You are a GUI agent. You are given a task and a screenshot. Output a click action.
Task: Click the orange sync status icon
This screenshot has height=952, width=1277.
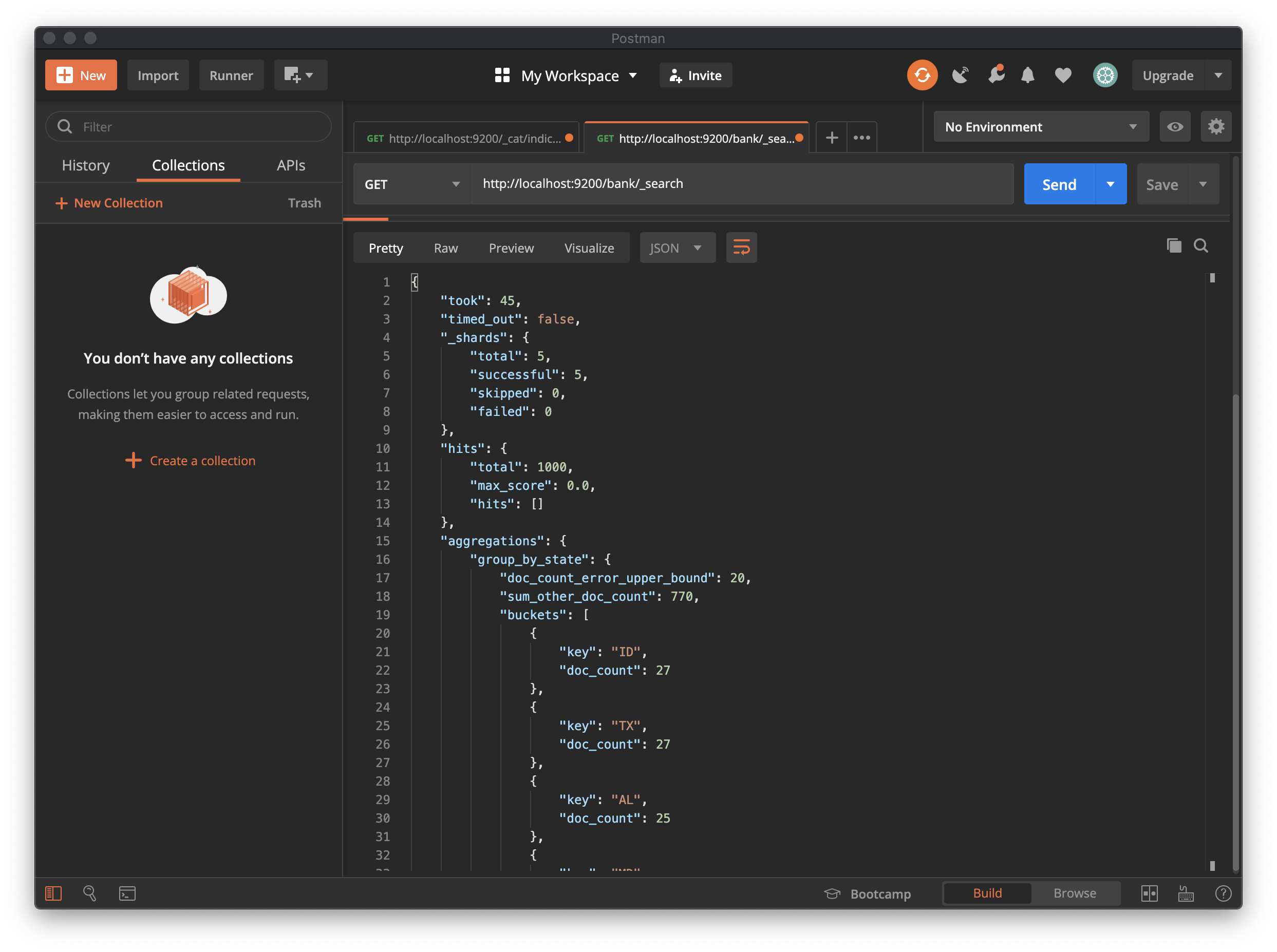click(922, 75)
